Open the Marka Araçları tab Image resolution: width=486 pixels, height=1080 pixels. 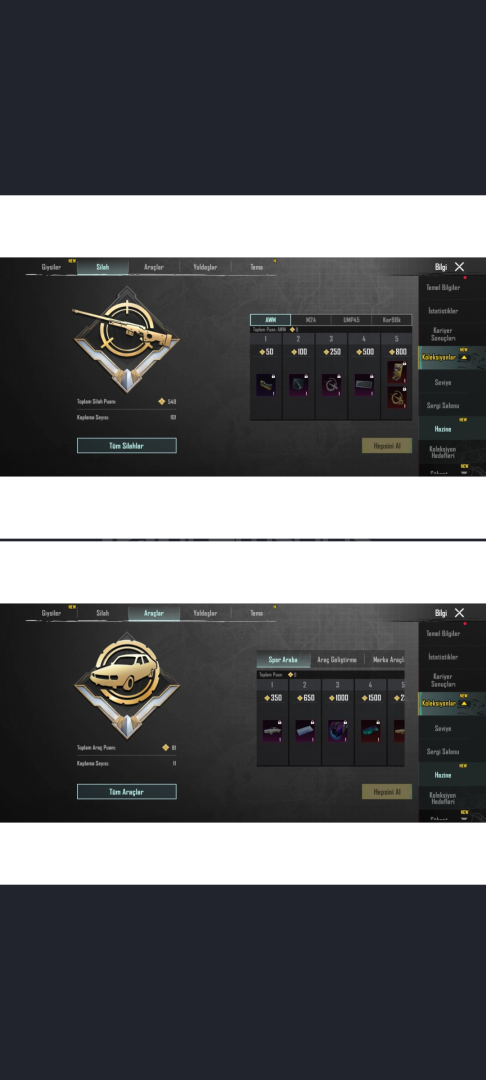388,660
